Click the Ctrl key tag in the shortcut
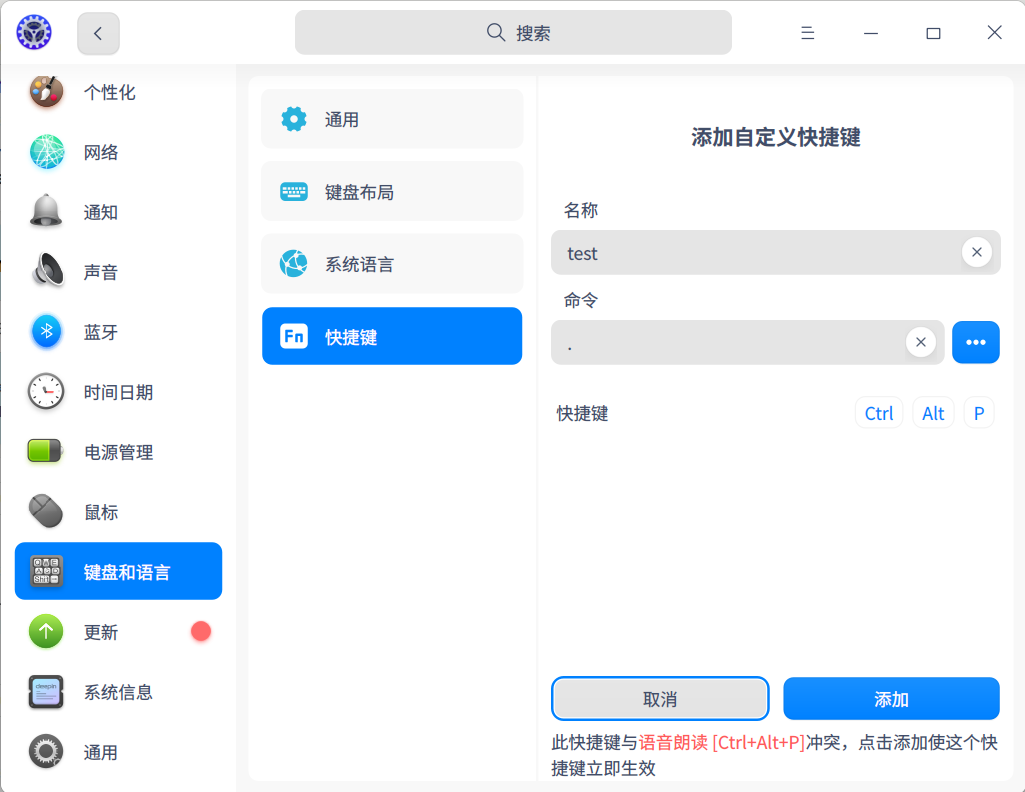This screenshot has width=1025, height=792. [878, 412]
